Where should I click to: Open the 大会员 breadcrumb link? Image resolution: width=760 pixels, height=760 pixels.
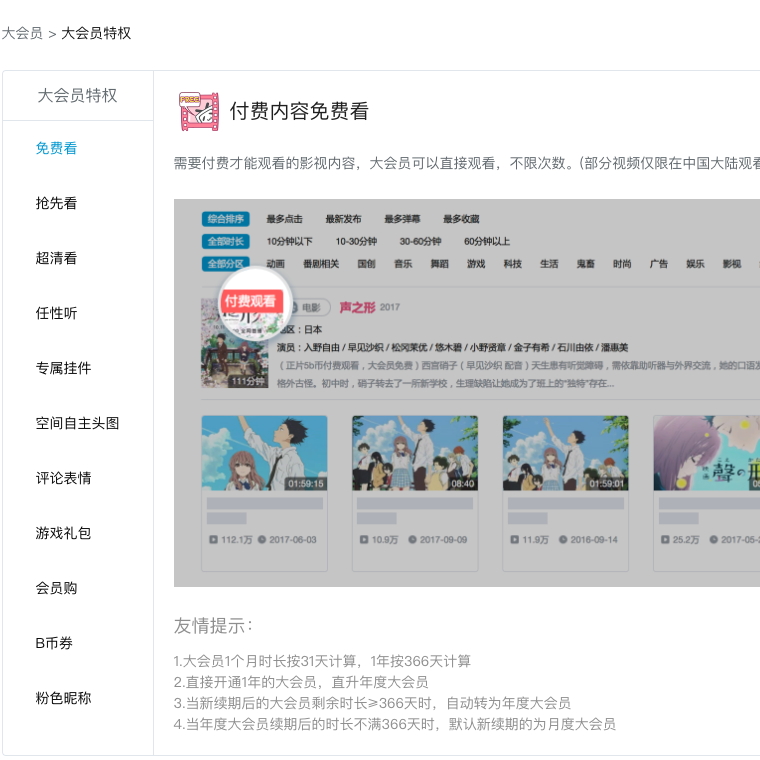click(x=22, y=33)
